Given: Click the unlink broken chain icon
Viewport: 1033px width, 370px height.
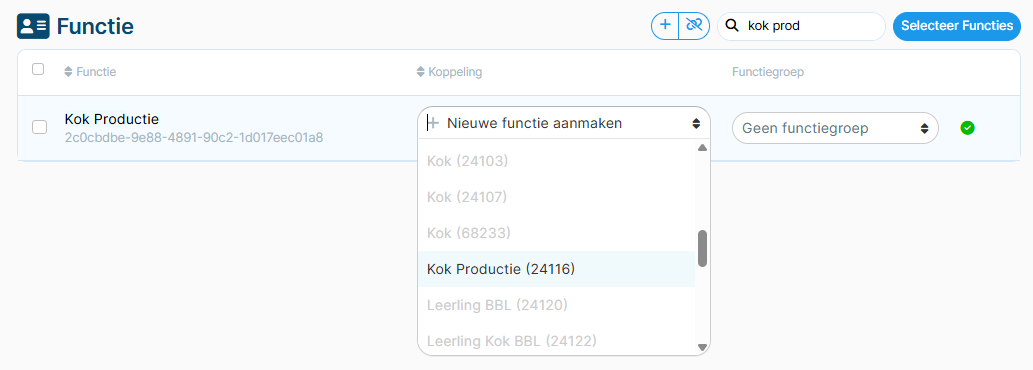Looking at the screenshot, I should [694, 26].
